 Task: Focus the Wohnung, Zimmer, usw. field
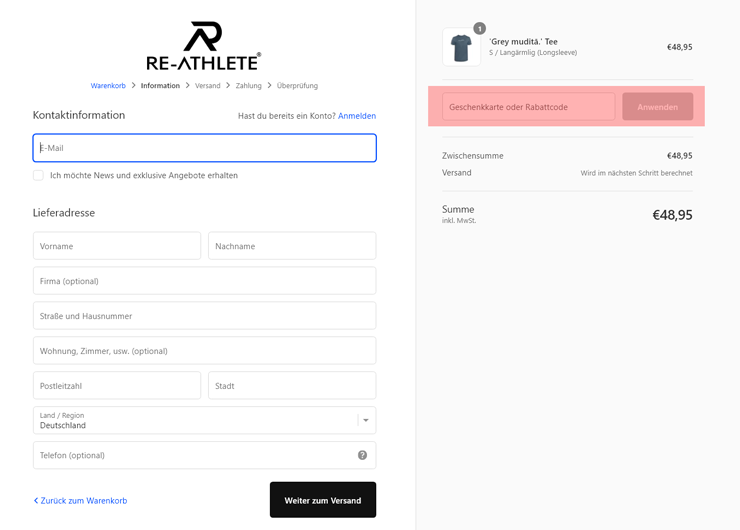204,351
